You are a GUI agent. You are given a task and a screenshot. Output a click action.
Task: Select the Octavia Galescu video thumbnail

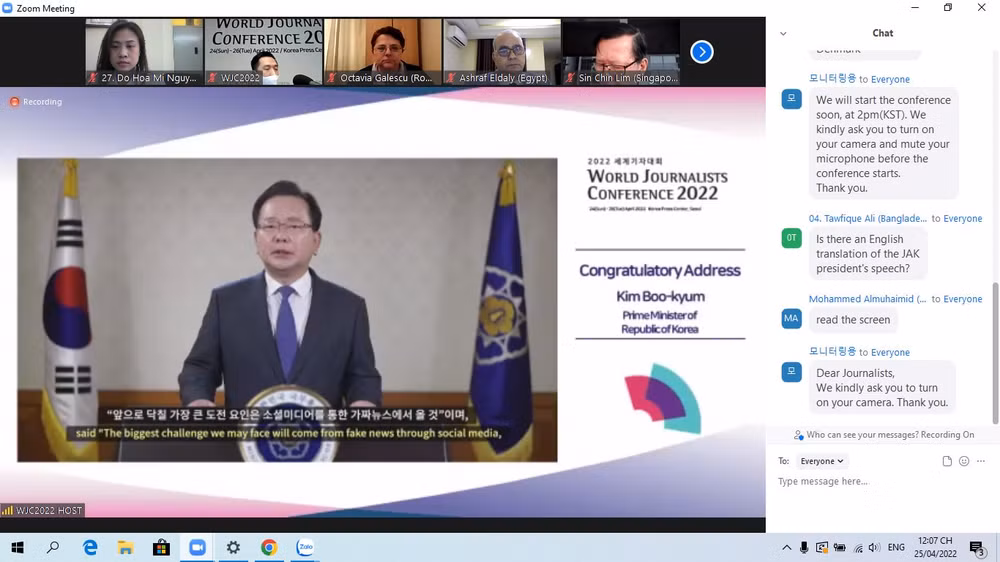(x=383, y=52)
